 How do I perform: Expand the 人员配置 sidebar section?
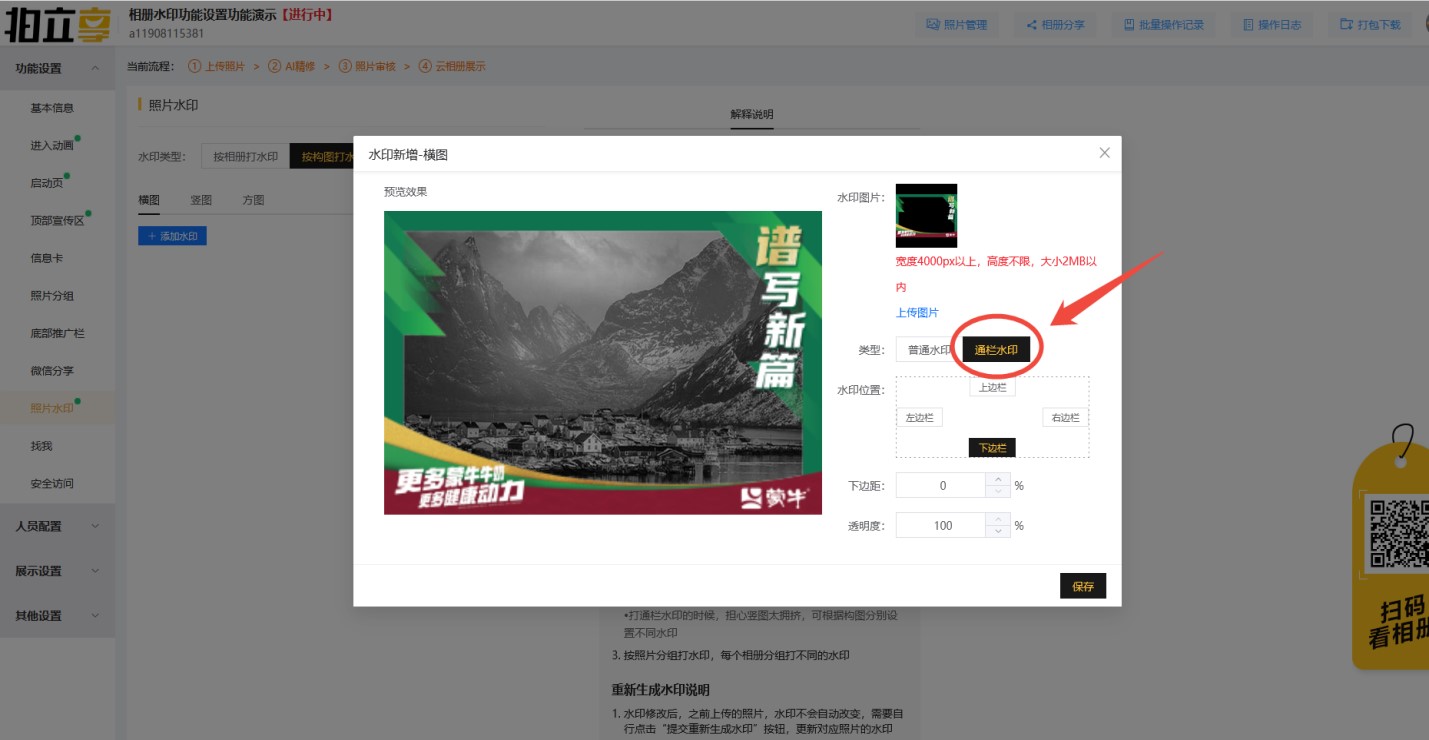57,526
